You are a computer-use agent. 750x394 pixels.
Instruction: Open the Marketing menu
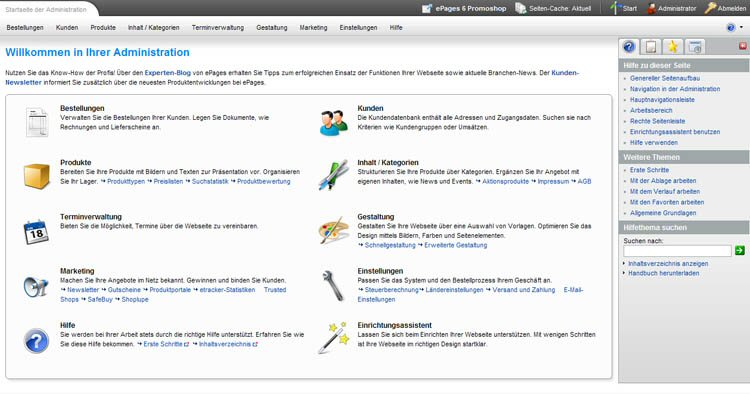click(x=313, y=28)
